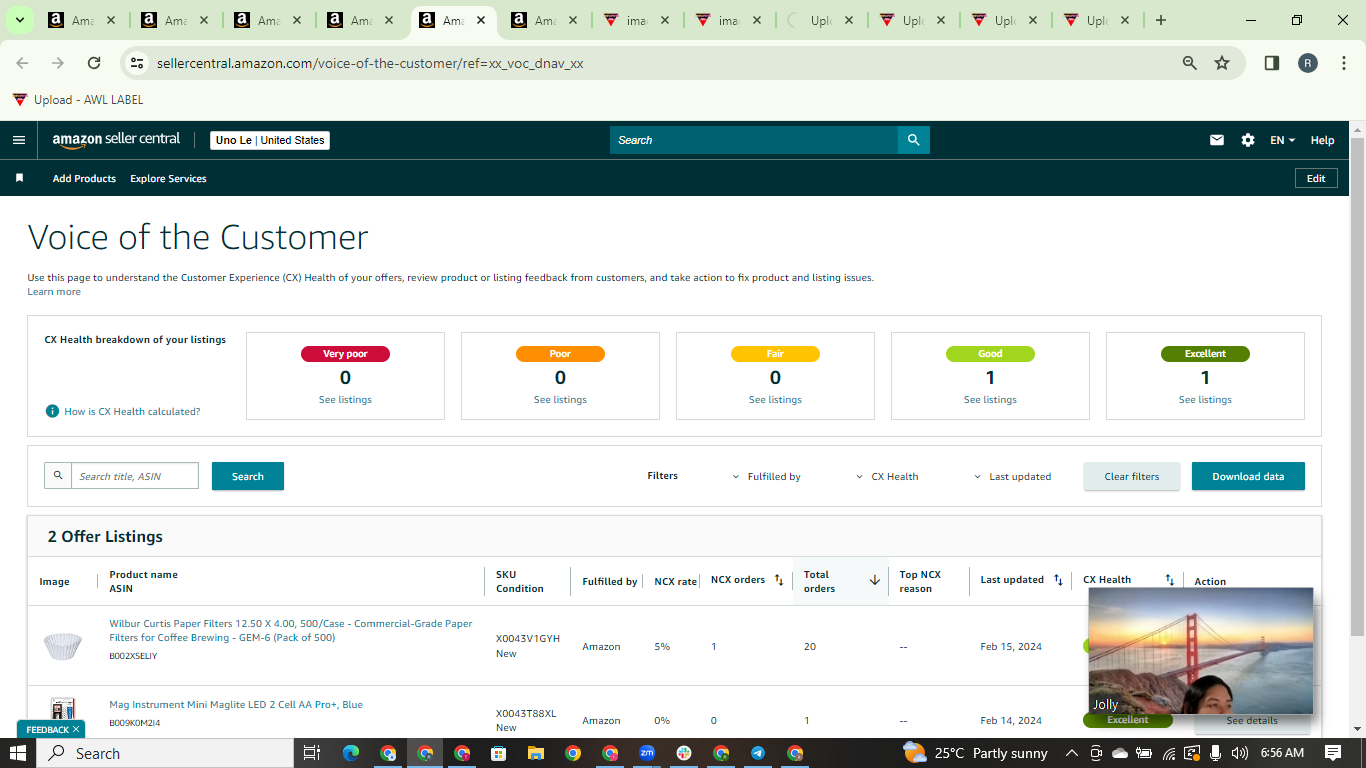1366x768 pixels.
Task: Bookmark this page with the star icon
Action: coord(1222,63)
